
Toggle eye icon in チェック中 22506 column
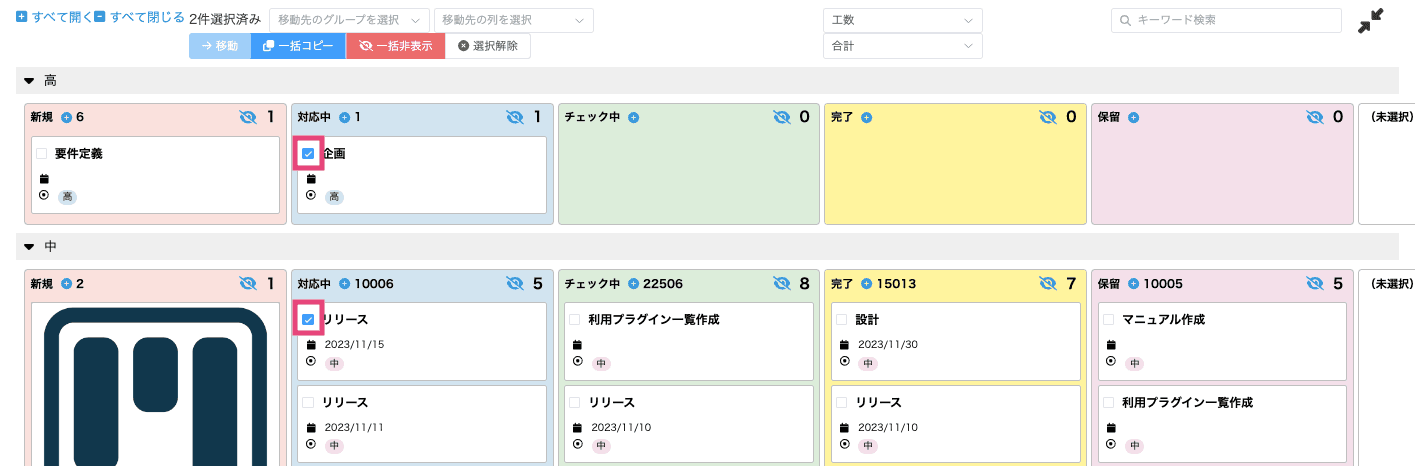pyautogui.click(x=782, y=284)
